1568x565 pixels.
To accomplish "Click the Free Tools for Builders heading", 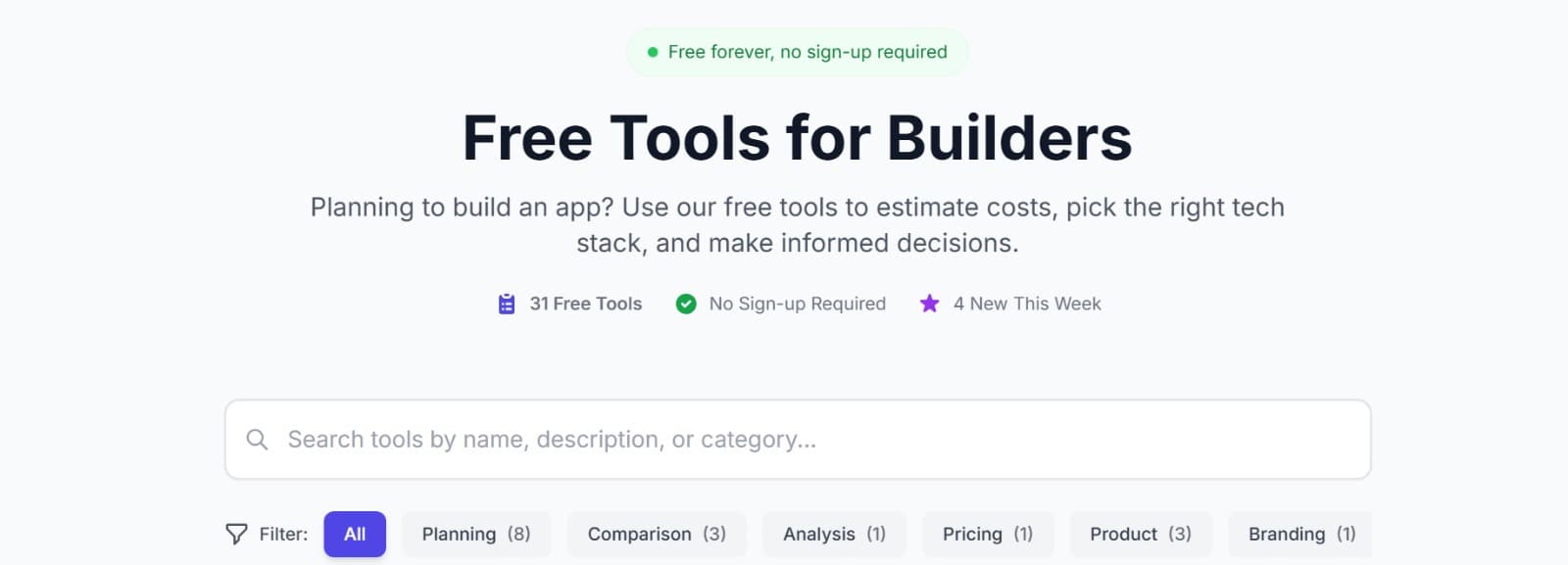I will [798, 137].
